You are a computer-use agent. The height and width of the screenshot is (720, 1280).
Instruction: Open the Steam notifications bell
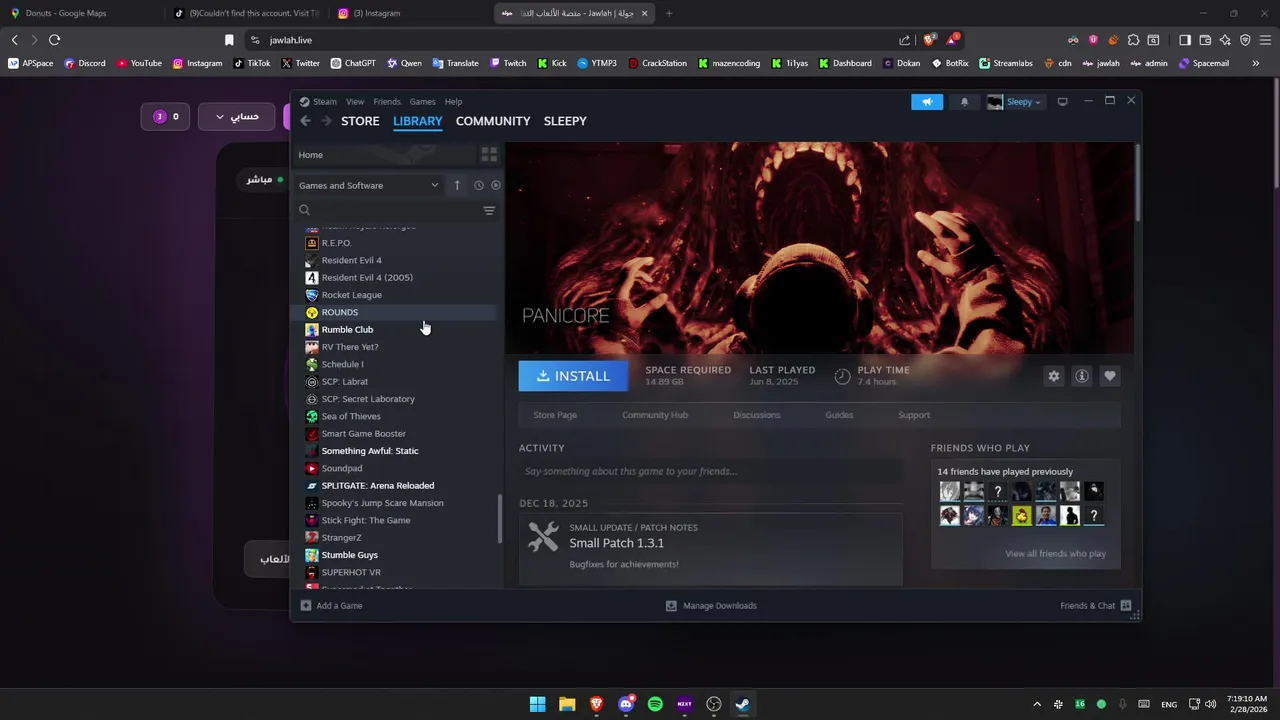(x=964, y=102)
